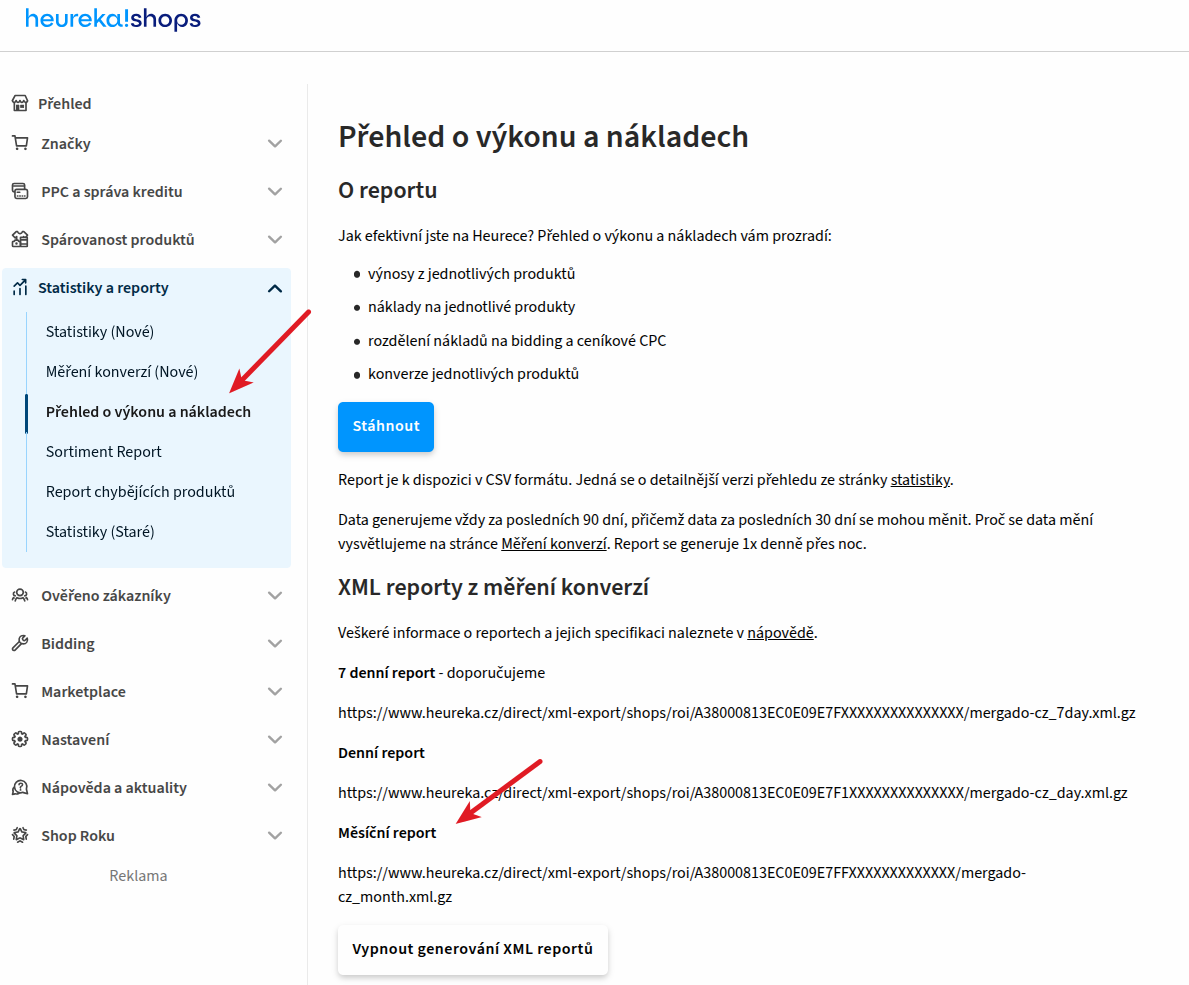Expand the Značky chevron
The height and width of the screenshot is (985, 1189).
click(275, 143)
